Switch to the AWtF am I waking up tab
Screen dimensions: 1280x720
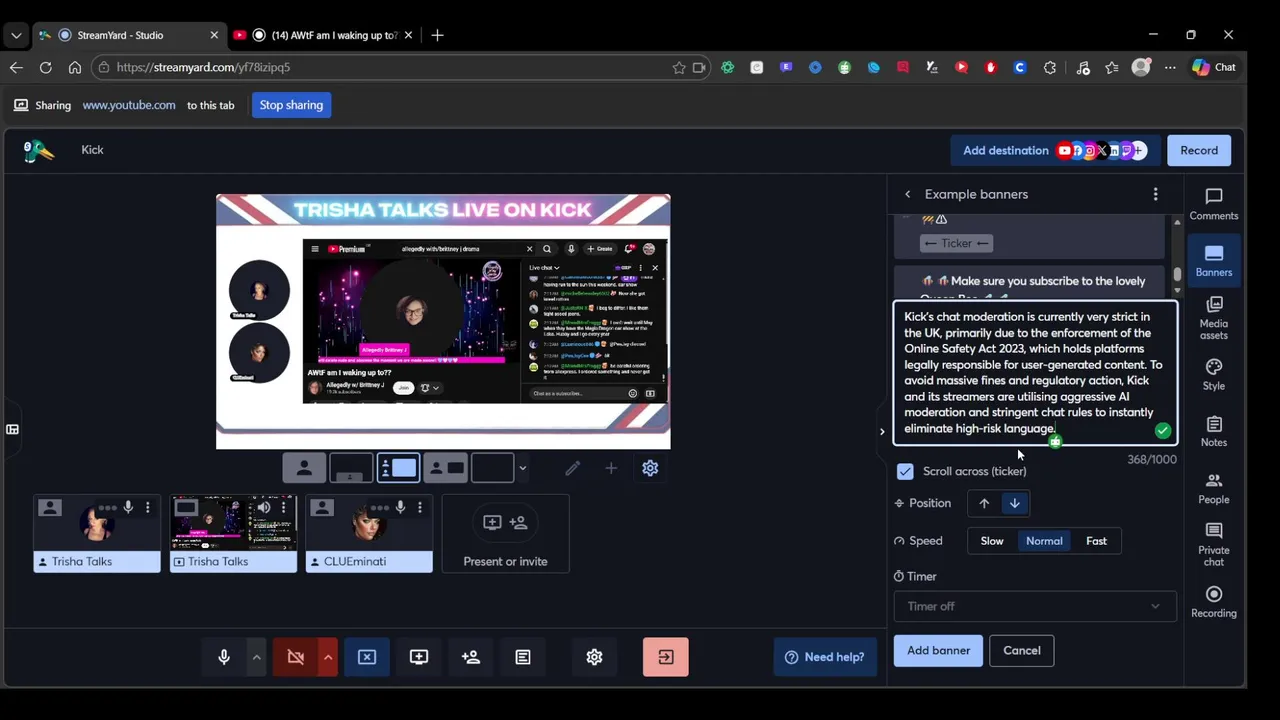(x=324, y=35)
